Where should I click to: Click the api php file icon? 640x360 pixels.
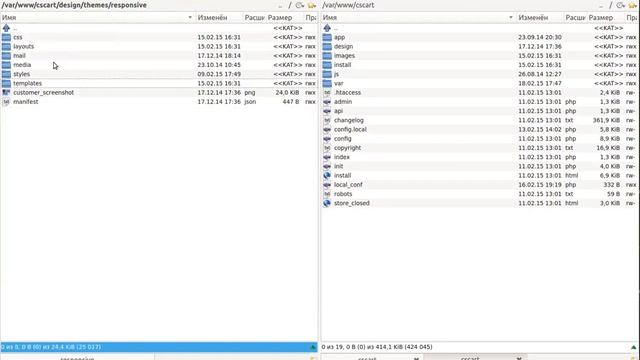[x=327, y=111]
